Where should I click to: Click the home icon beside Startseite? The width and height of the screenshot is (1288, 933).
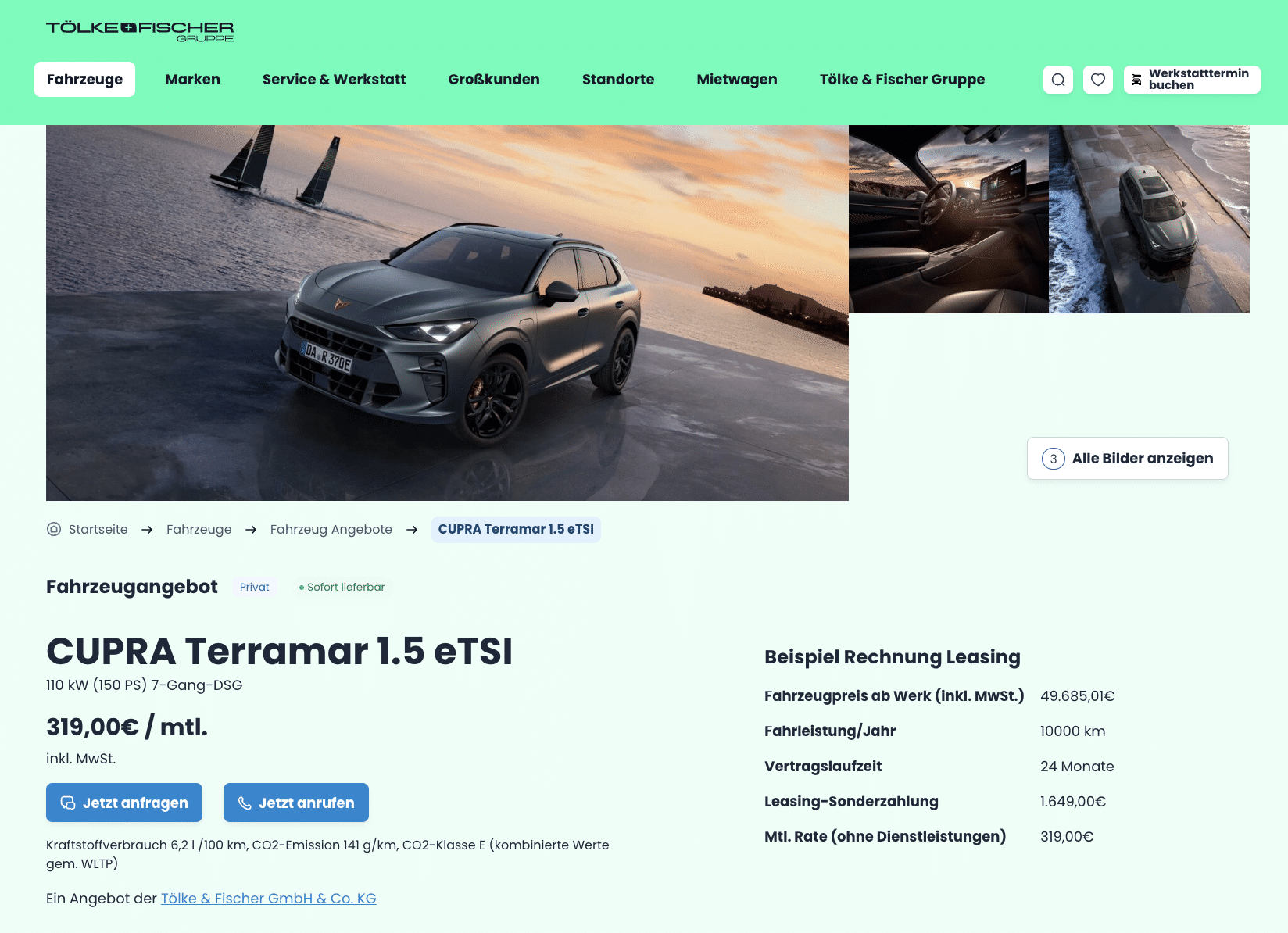[x=54, y=529]
